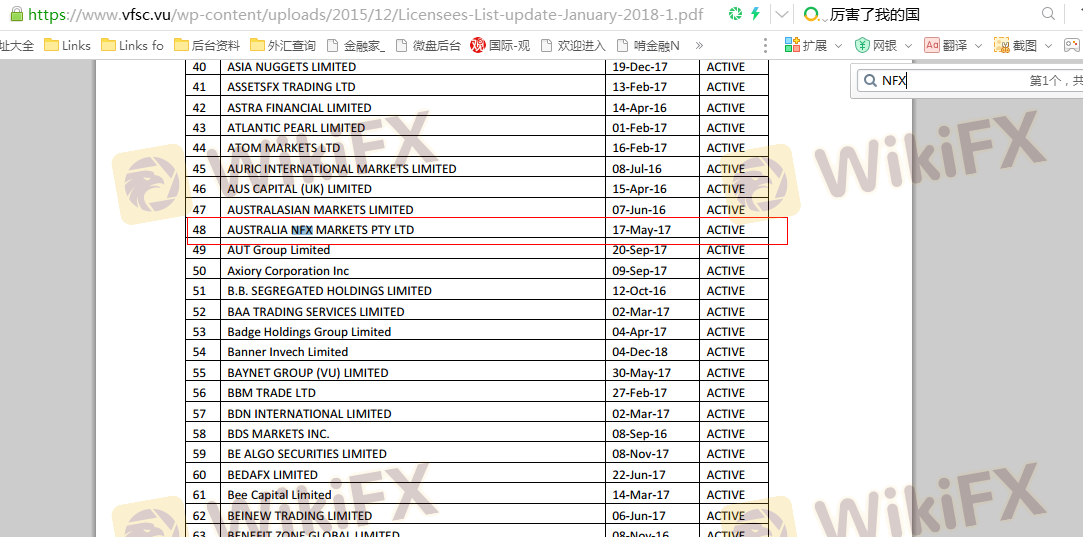The image size is (1083, 537).
Task: Expand the 网银 dropdown arrow
Action: (908, 46)
